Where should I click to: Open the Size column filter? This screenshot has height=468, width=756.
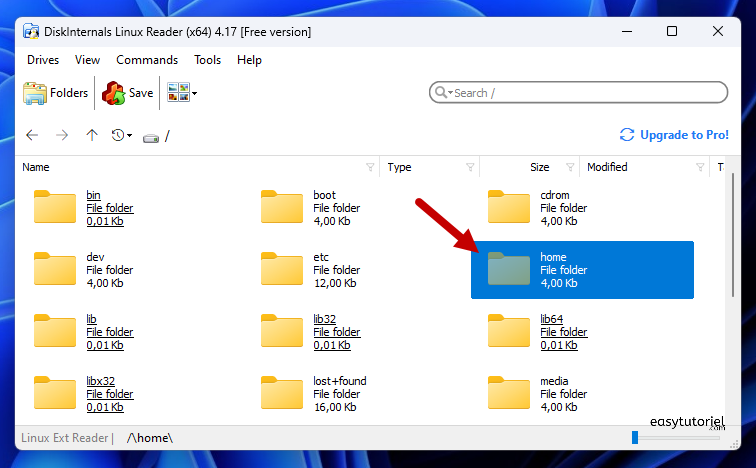pyautogui.click(x=570, y=167)
